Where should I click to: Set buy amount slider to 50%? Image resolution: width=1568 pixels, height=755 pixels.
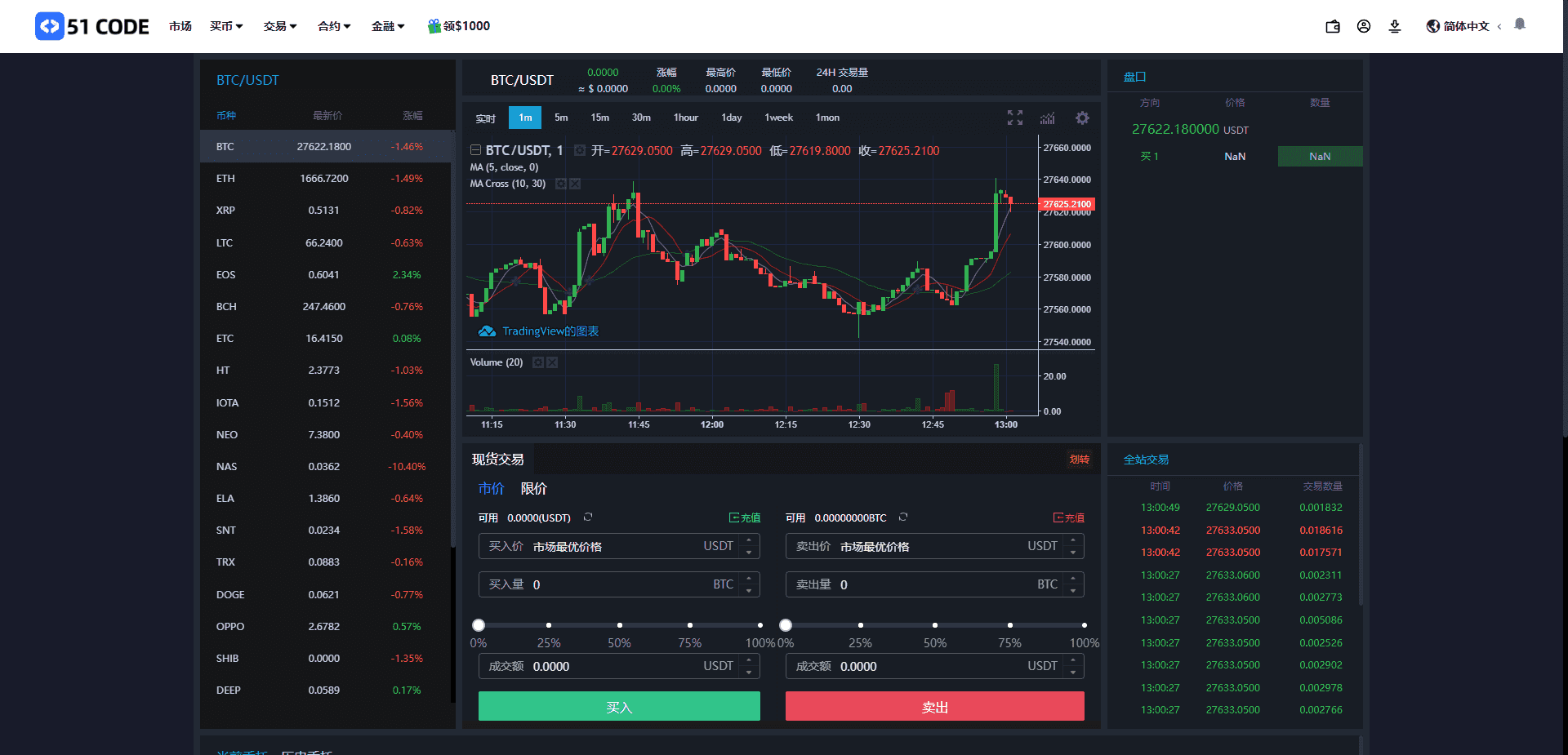[619, 625]
